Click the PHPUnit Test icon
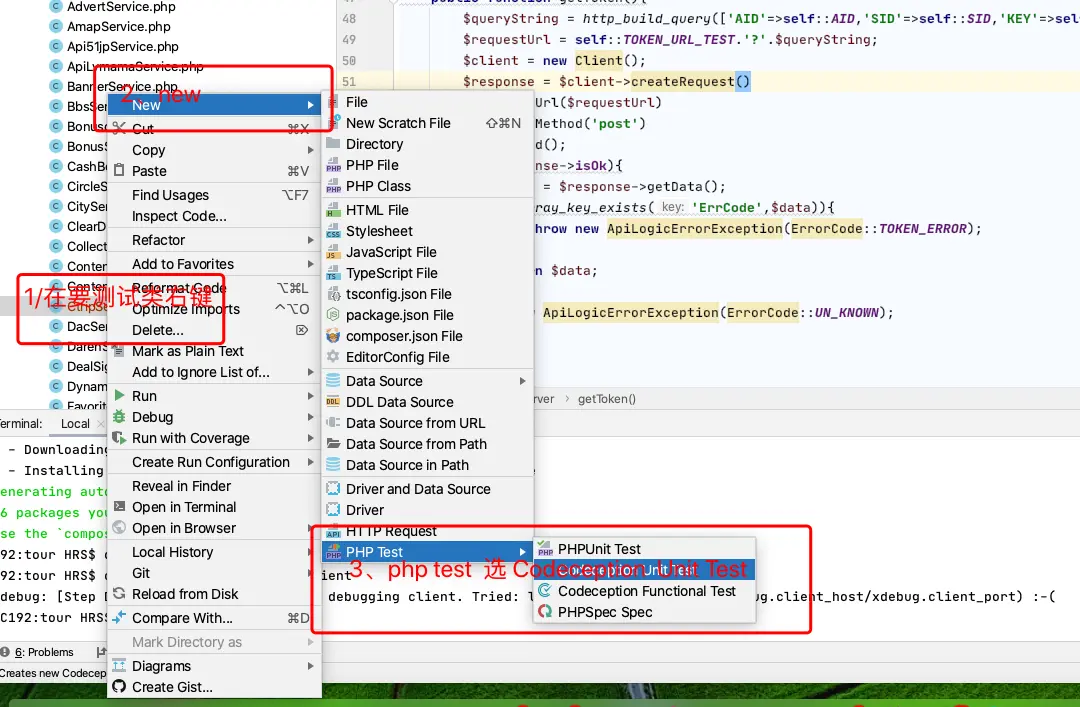1080x707 pixels. click(545, 549)
